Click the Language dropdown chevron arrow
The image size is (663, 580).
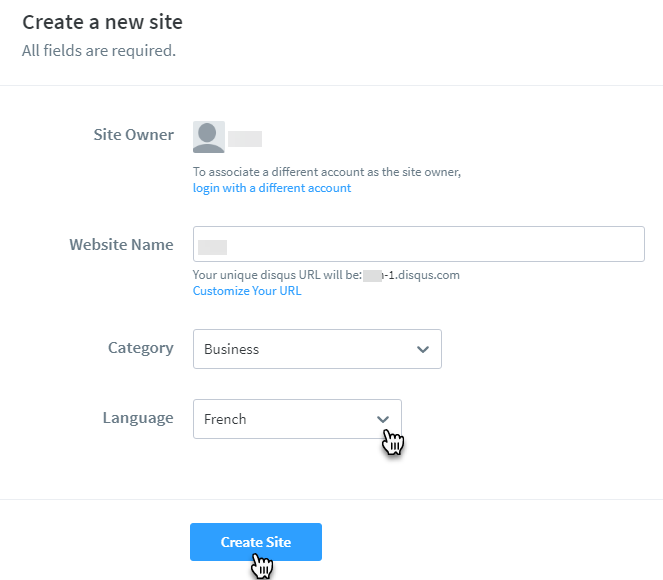(383, 419)
